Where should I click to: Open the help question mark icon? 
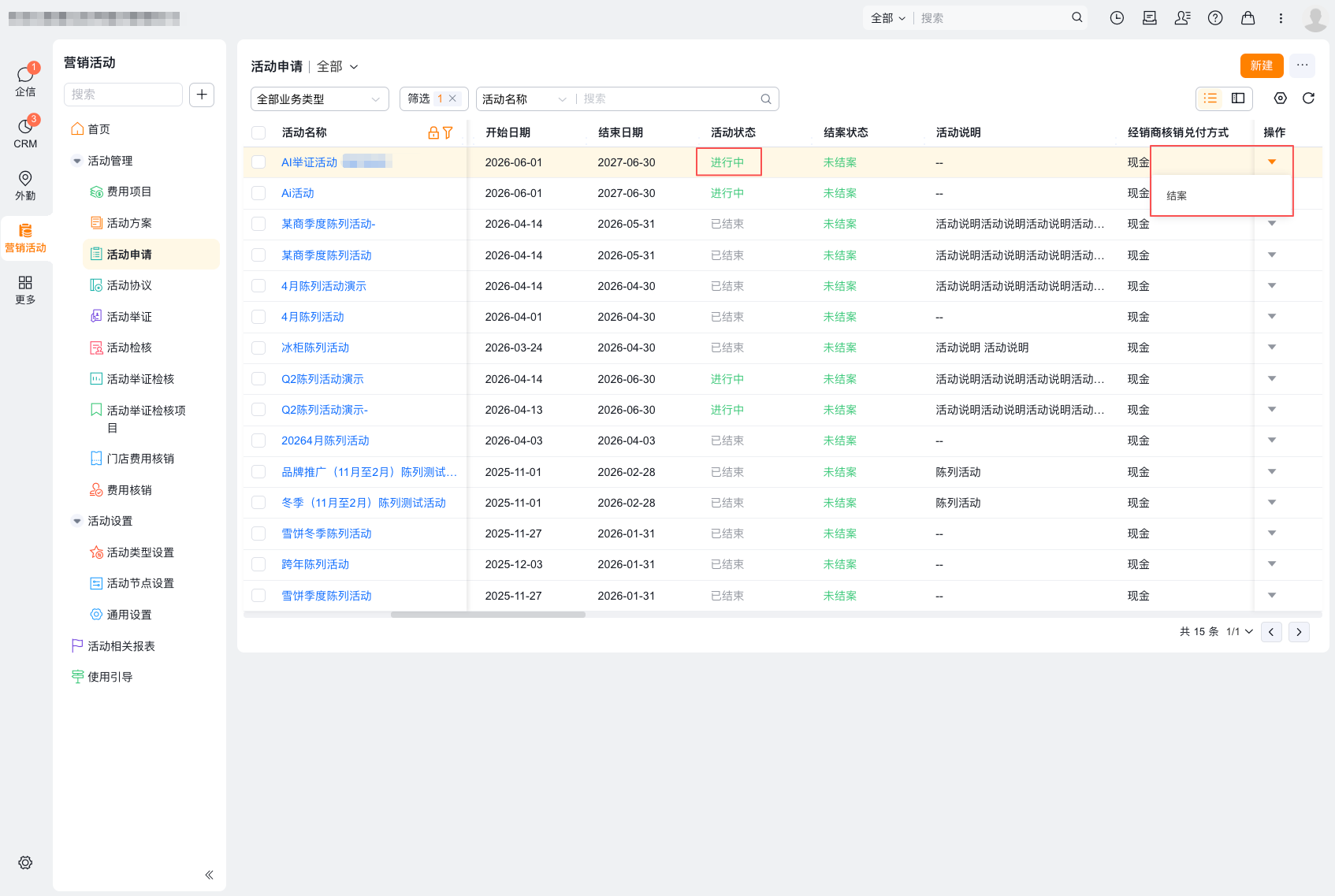point(1215,17)
